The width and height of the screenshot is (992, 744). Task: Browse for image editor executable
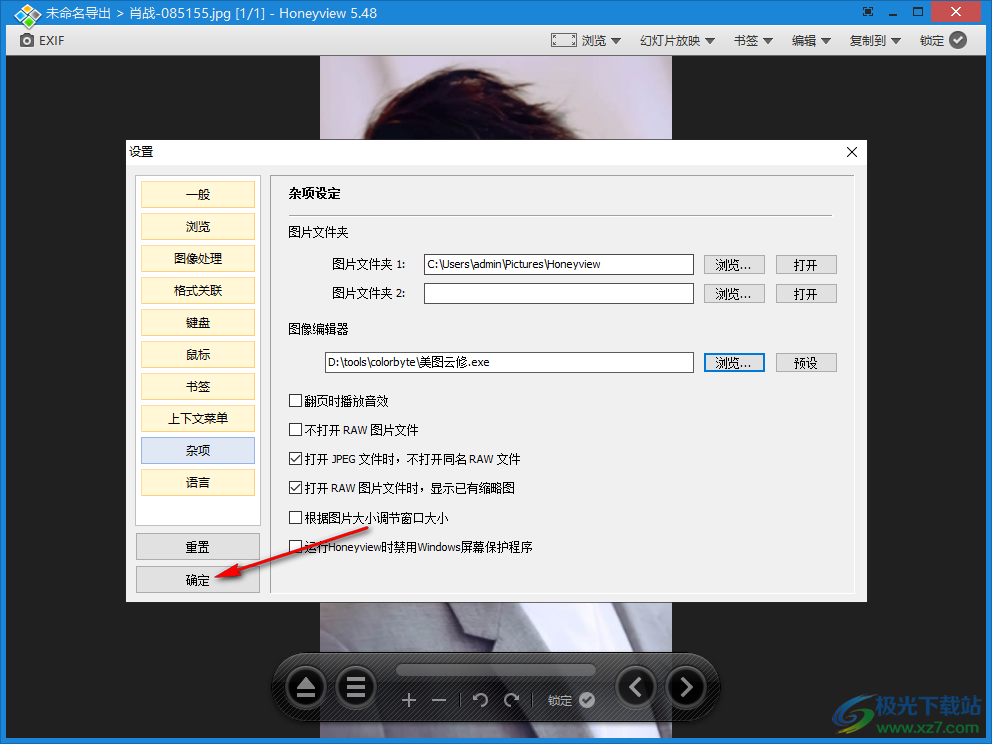[x=734, y=363]
